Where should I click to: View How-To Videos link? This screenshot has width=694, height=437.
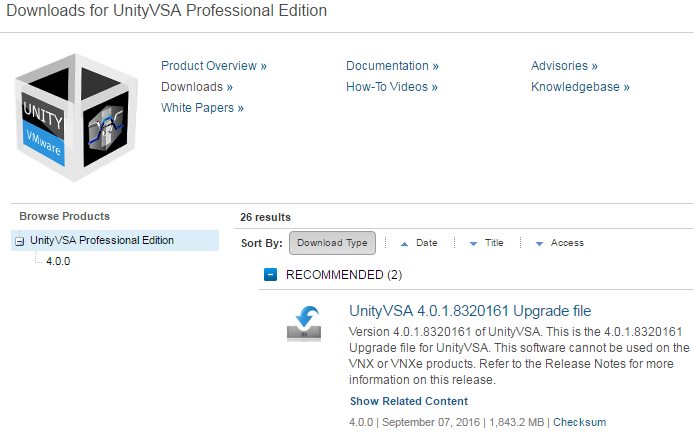pos(393,87)
